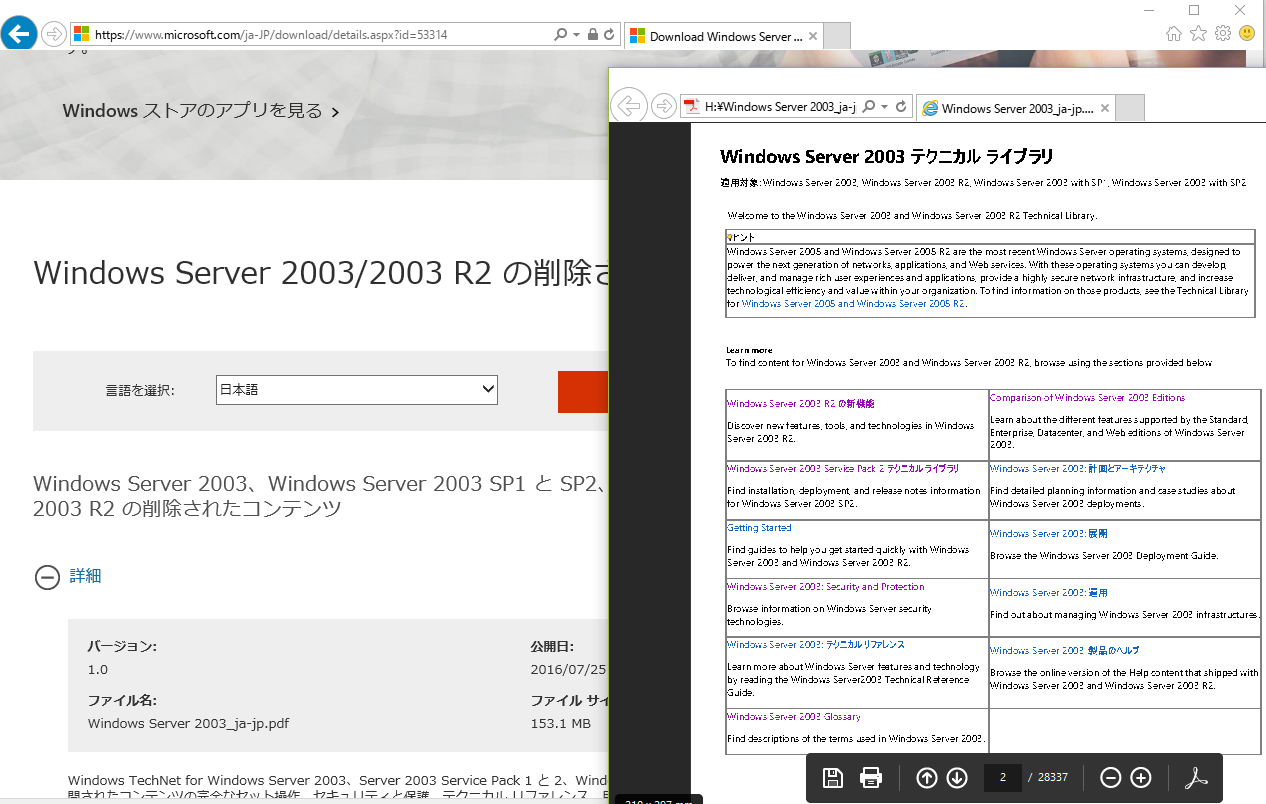Open Windows Server 2003: テクニカルリファレンス link
Image resolution: width=1266 pixels, height=804 pixels.
[816, 645]
